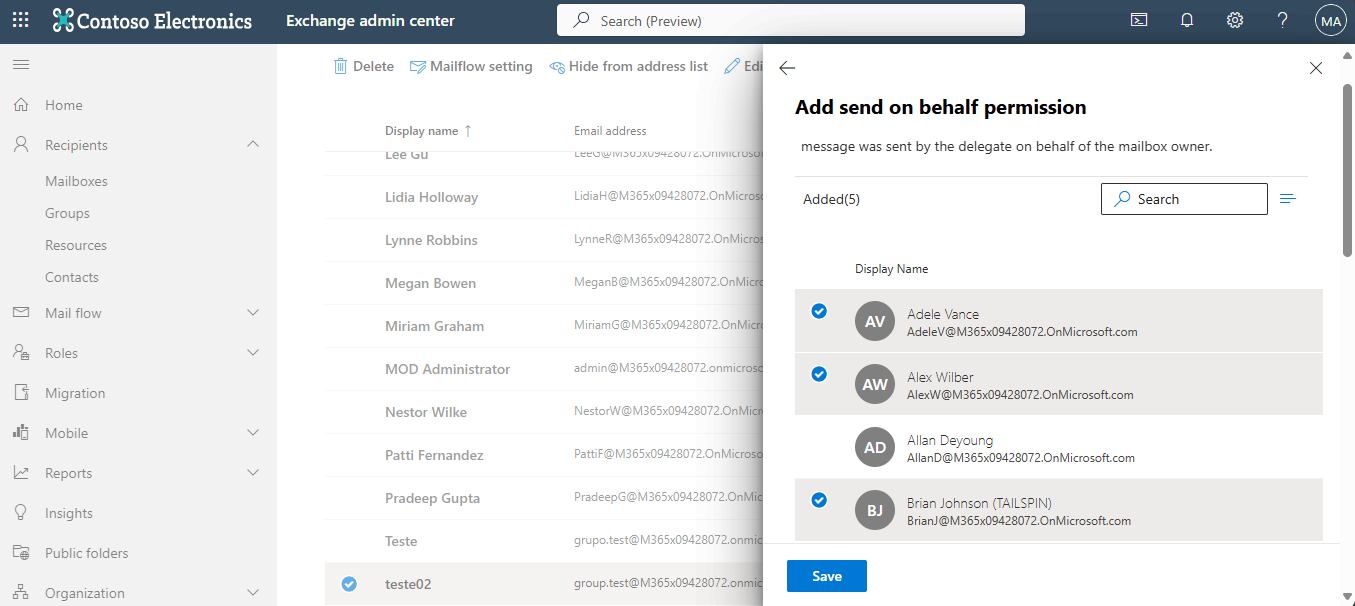
Task: Collapse the Recipients section
Action: pos(253,145)
